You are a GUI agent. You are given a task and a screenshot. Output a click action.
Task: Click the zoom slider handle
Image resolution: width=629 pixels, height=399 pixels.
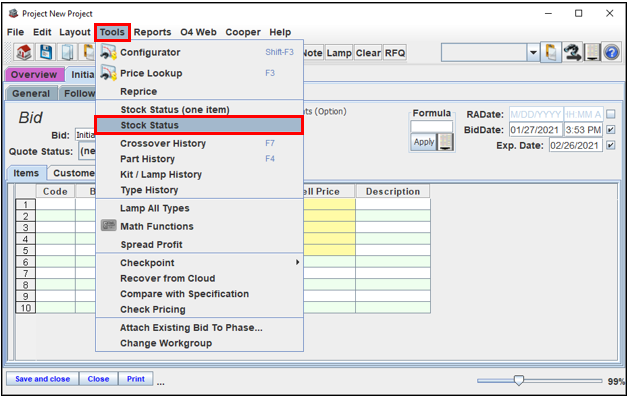[519, 380]
